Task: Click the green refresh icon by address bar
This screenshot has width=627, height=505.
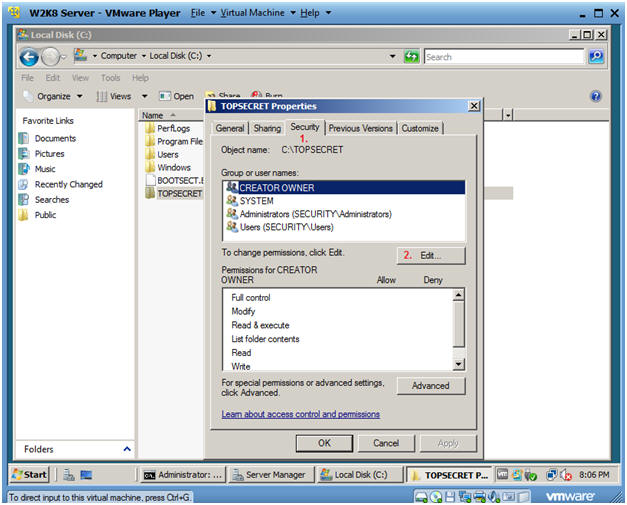Action: (411, 56)
